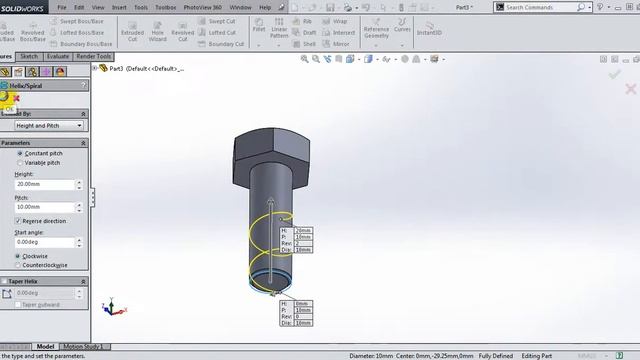
Task: Open the Height and Pitch dropdown
Action: (49, 126)
